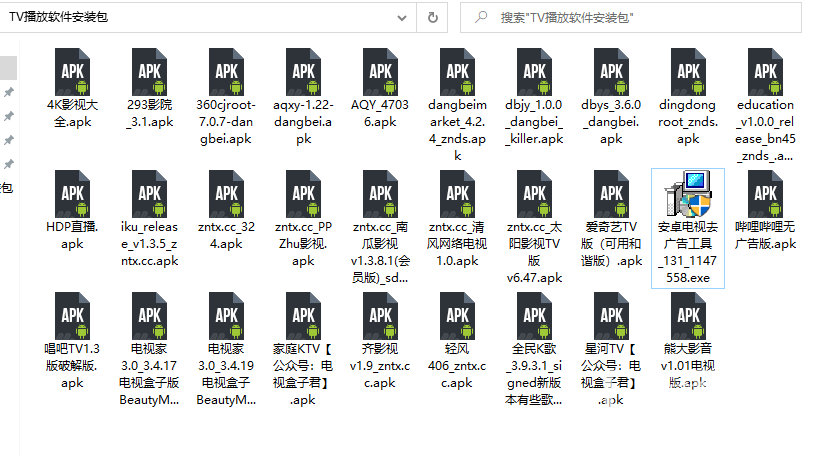Expand the address bar history dropdown

pos(402,18)
